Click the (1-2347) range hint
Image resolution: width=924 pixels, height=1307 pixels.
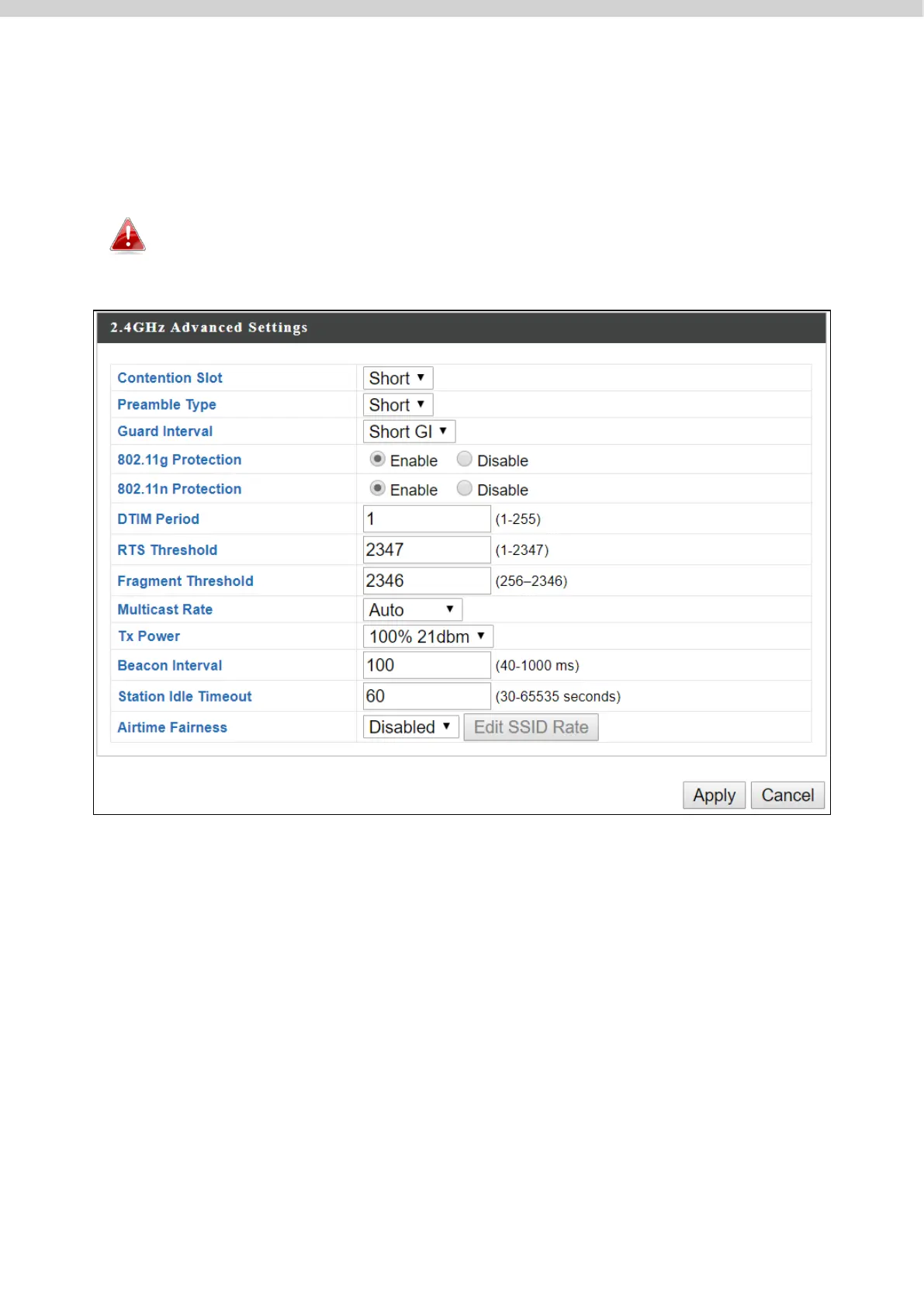(x=522, y=549)
